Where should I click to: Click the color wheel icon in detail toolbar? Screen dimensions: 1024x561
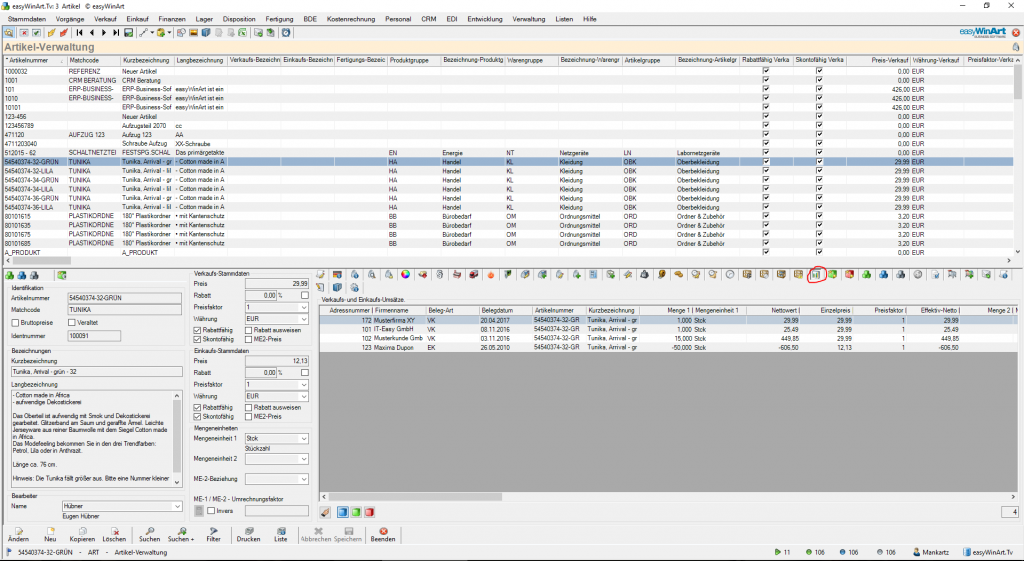(405, 274)
